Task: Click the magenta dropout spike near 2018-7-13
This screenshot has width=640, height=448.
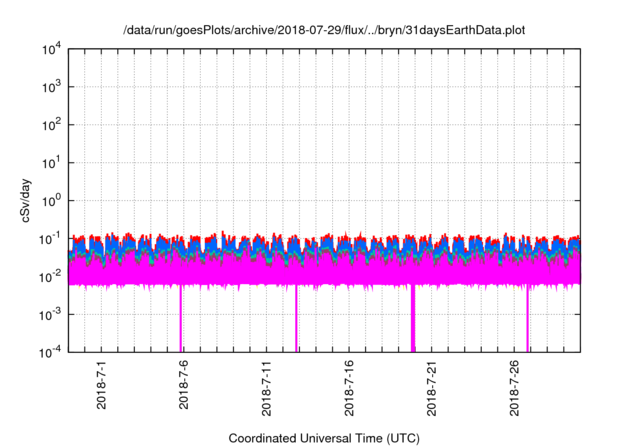Action: click(296, 318)
